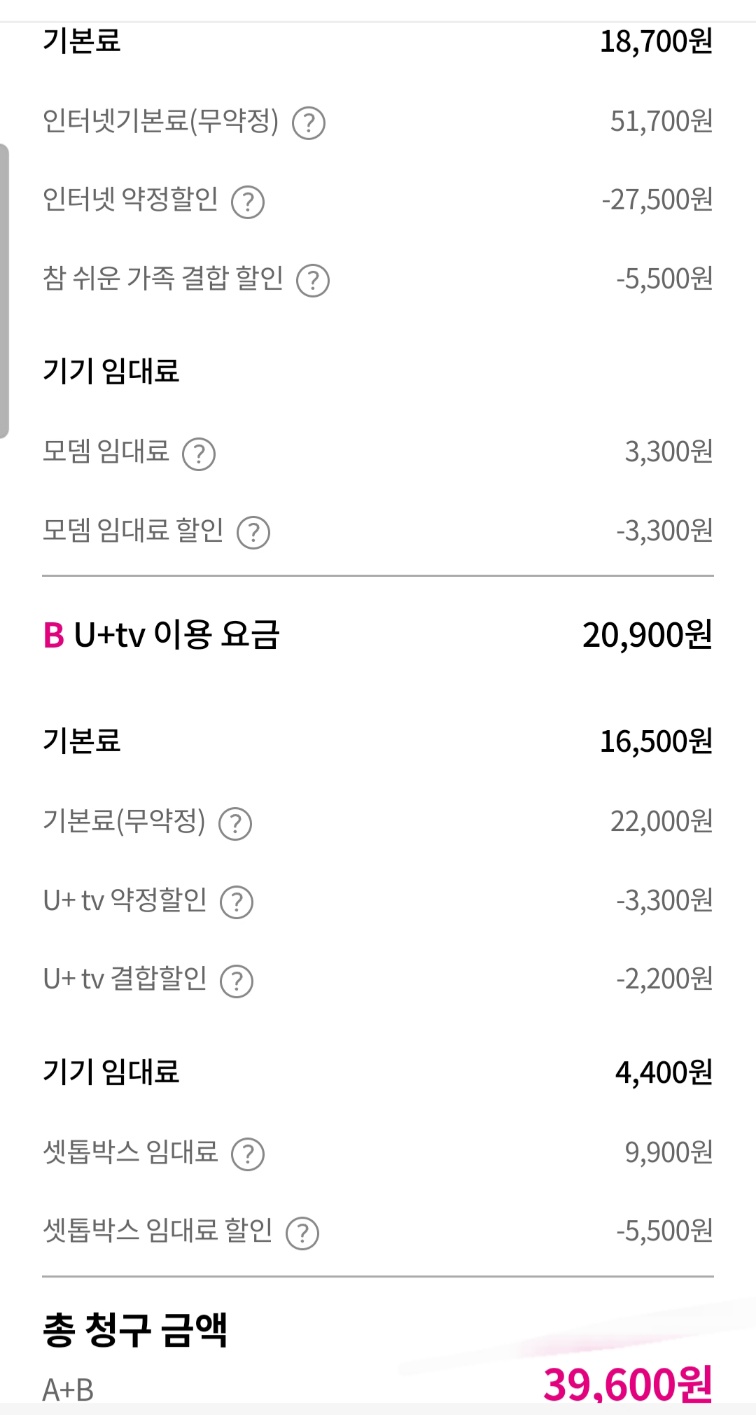Tap the 4,400원 device rental subtotal
The height and width of the screenshot is (1415, 756).
click(663, 1073)
